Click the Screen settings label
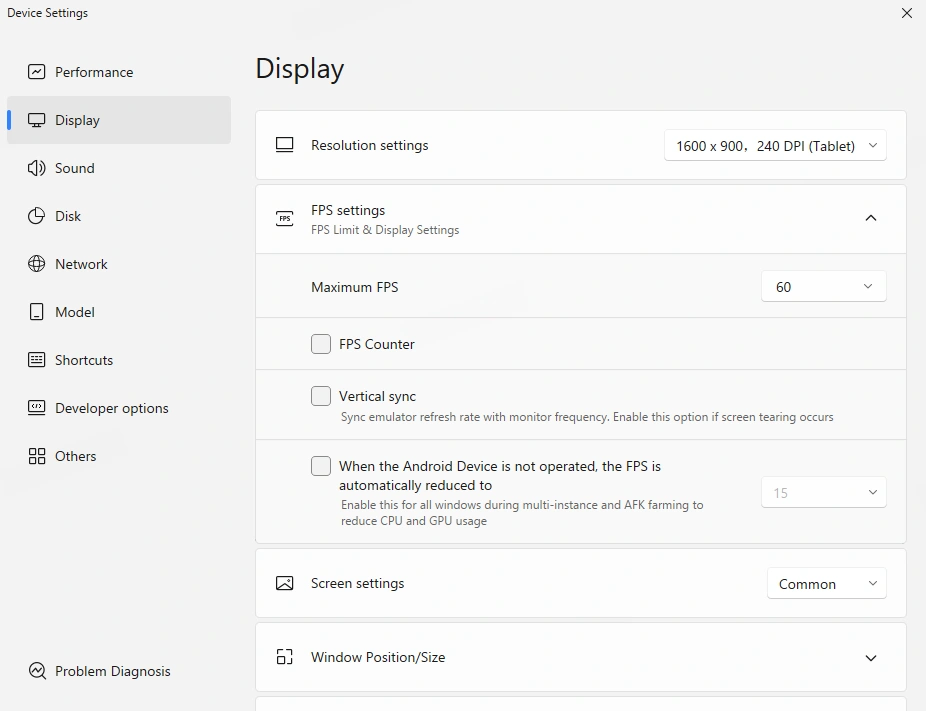Viewport: 926px width, 711px height. coord(358,583)
